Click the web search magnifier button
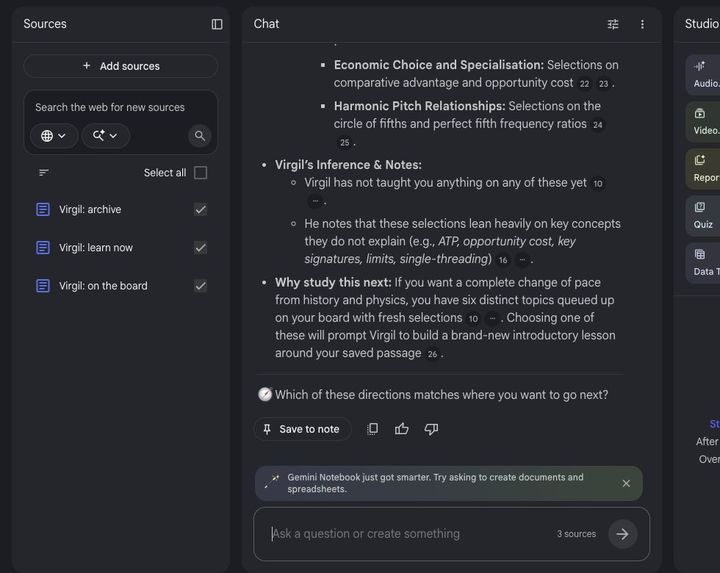The width and height of the screenshot is (720, 573). tap(200, 136)
